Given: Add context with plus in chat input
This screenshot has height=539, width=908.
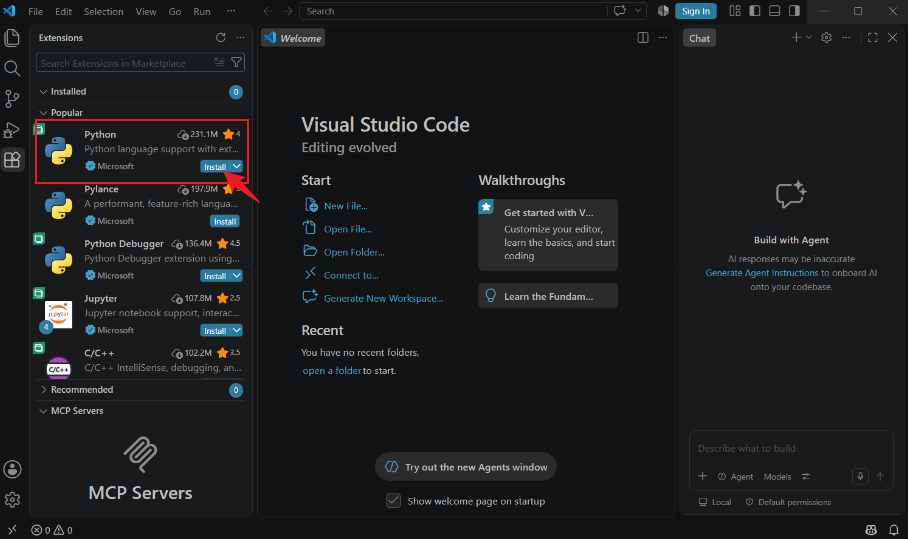Looking at the screenshot, I should [702, 476].
